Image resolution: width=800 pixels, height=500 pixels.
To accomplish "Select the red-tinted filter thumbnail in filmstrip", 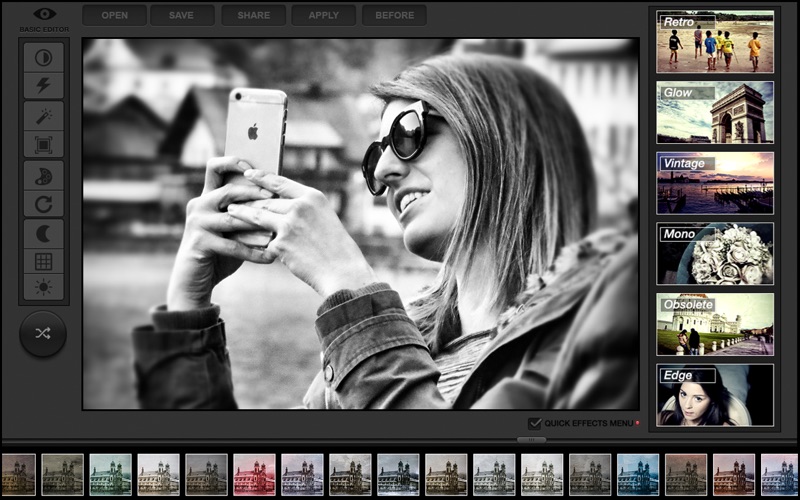I will (x=254, y=474).
